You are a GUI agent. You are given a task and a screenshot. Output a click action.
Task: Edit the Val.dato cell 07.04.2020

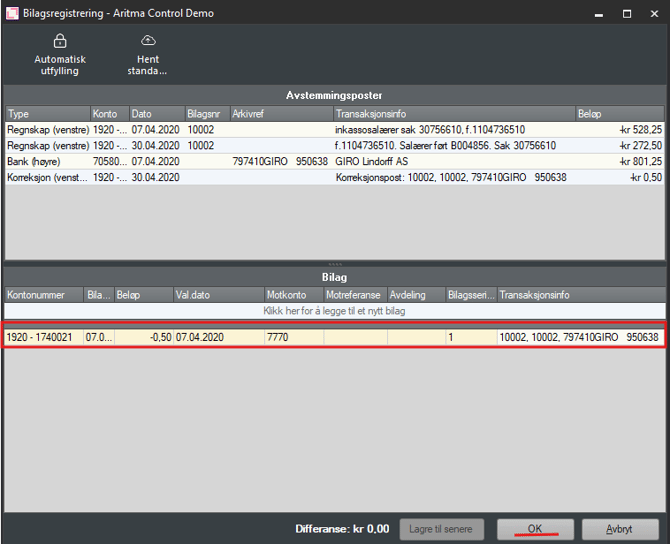(x=217, y=338)
